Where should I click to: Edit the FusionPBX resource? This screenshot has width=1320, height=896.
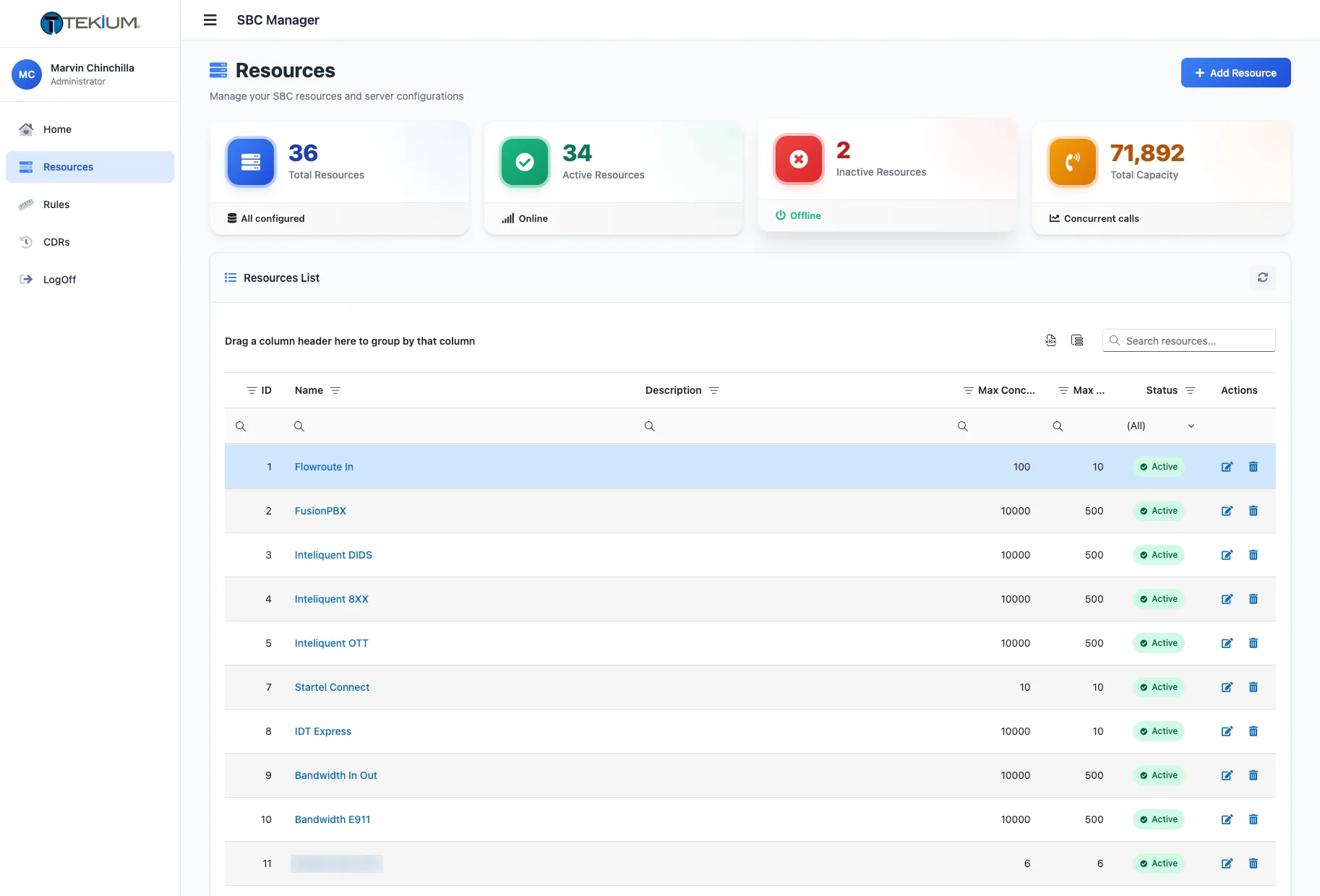pyautogui.click(x=1227, y=511)
